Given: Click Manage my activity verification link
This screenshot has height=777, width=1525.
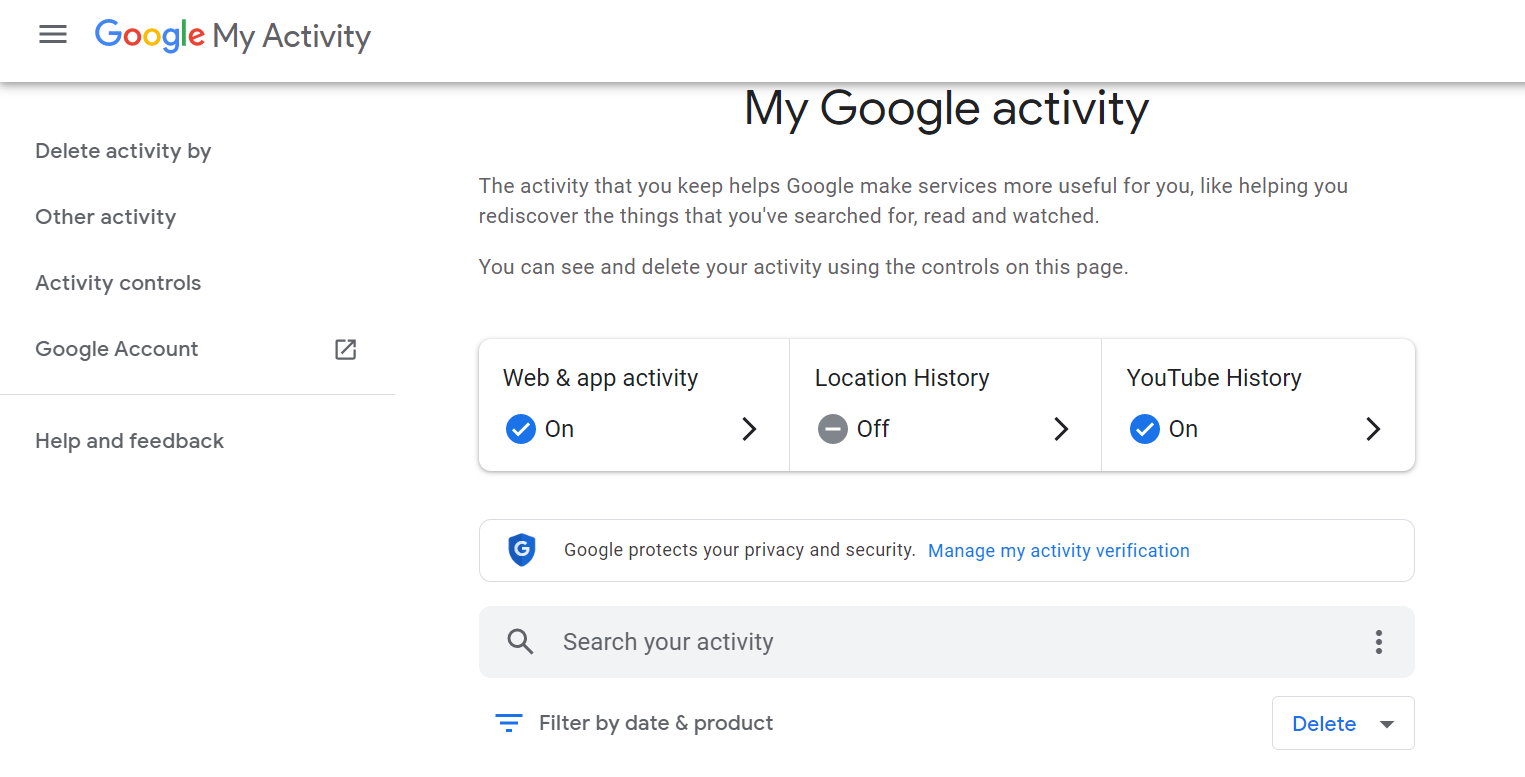Looking at the screenshot, I should click(1059, 551).
